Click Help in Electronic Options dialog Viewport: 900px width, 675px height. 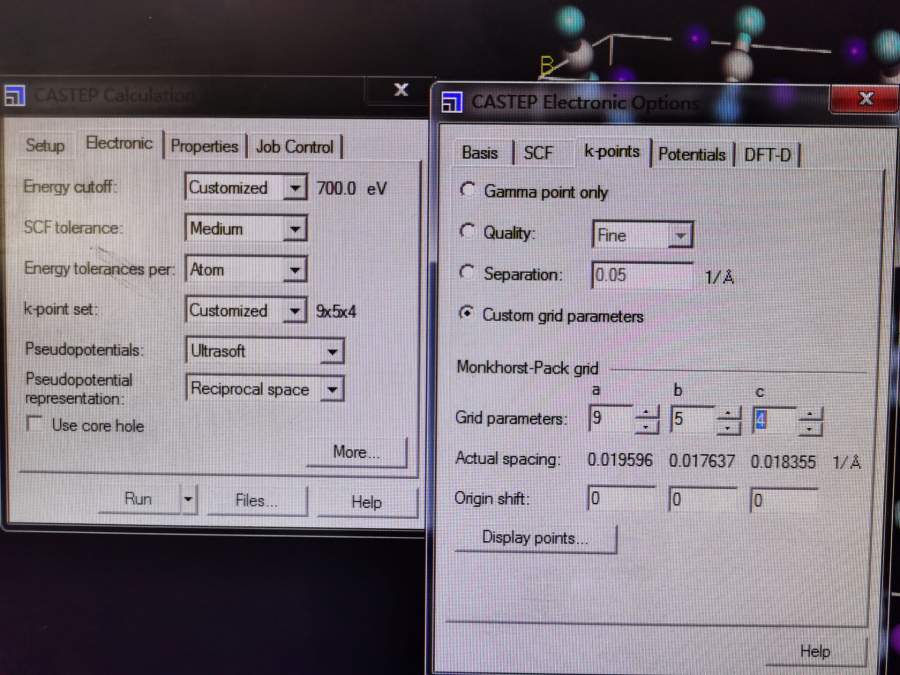[815, 652]
